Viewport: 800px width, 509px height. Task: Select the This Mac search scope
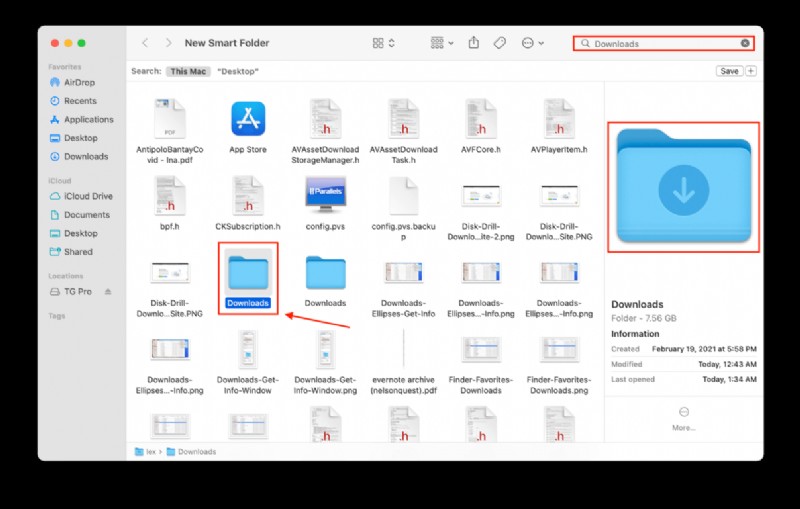coord(188,71)
